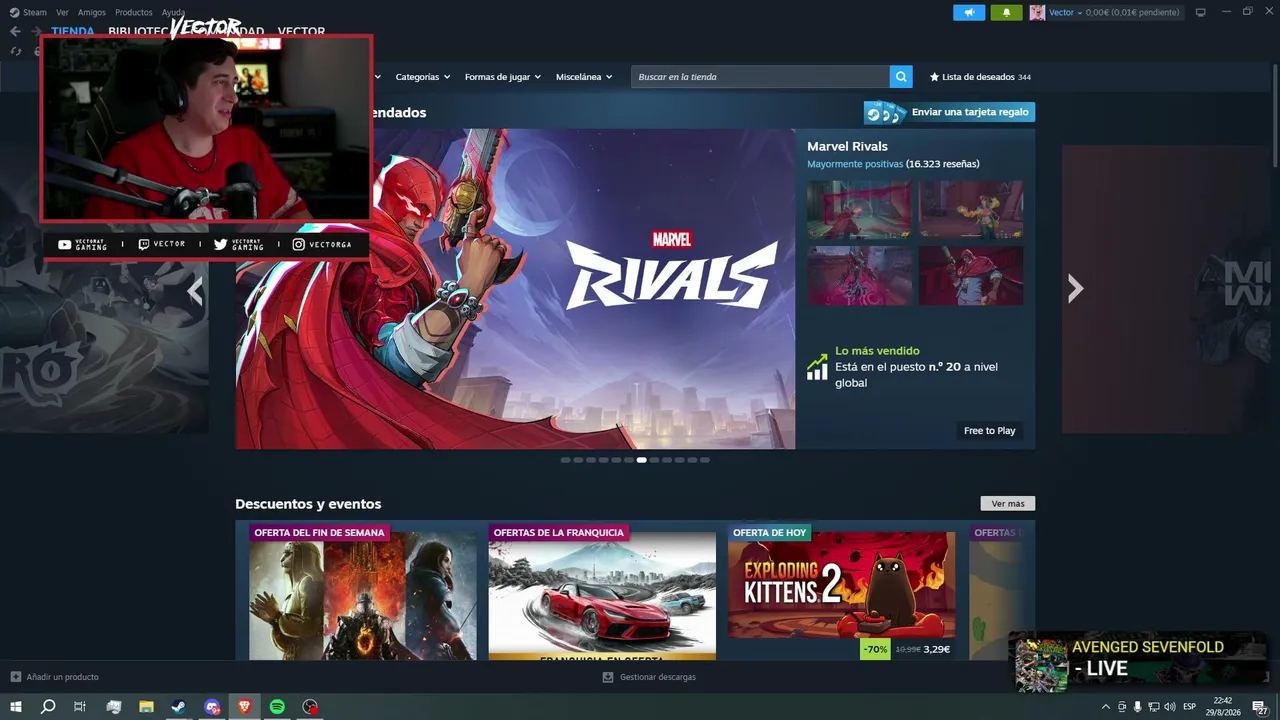Open the Exploding Kittens 2 daily deal
Viewport: 1280px width, 720px height.
tap(841, 593)
